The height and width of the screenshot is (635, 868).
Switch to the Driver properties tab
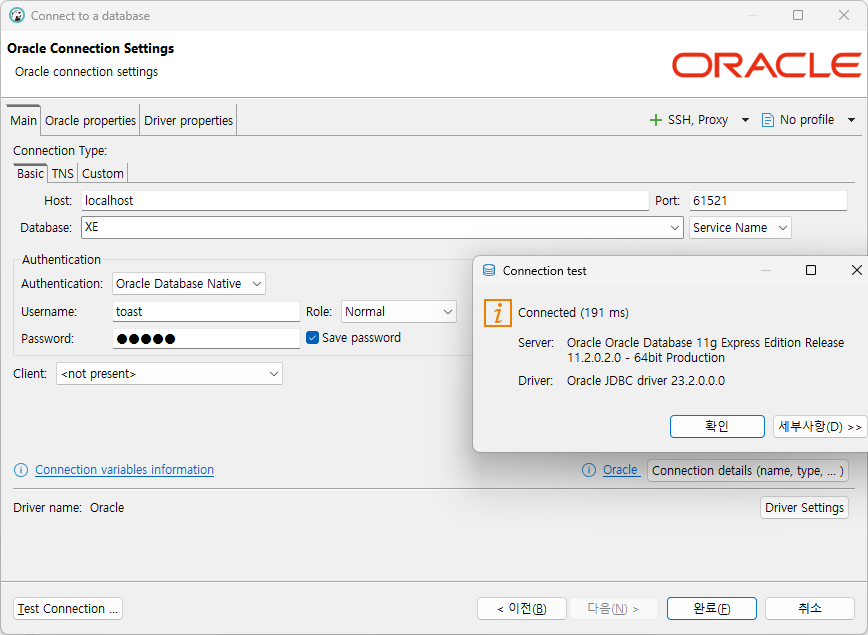tap(188, 120)
